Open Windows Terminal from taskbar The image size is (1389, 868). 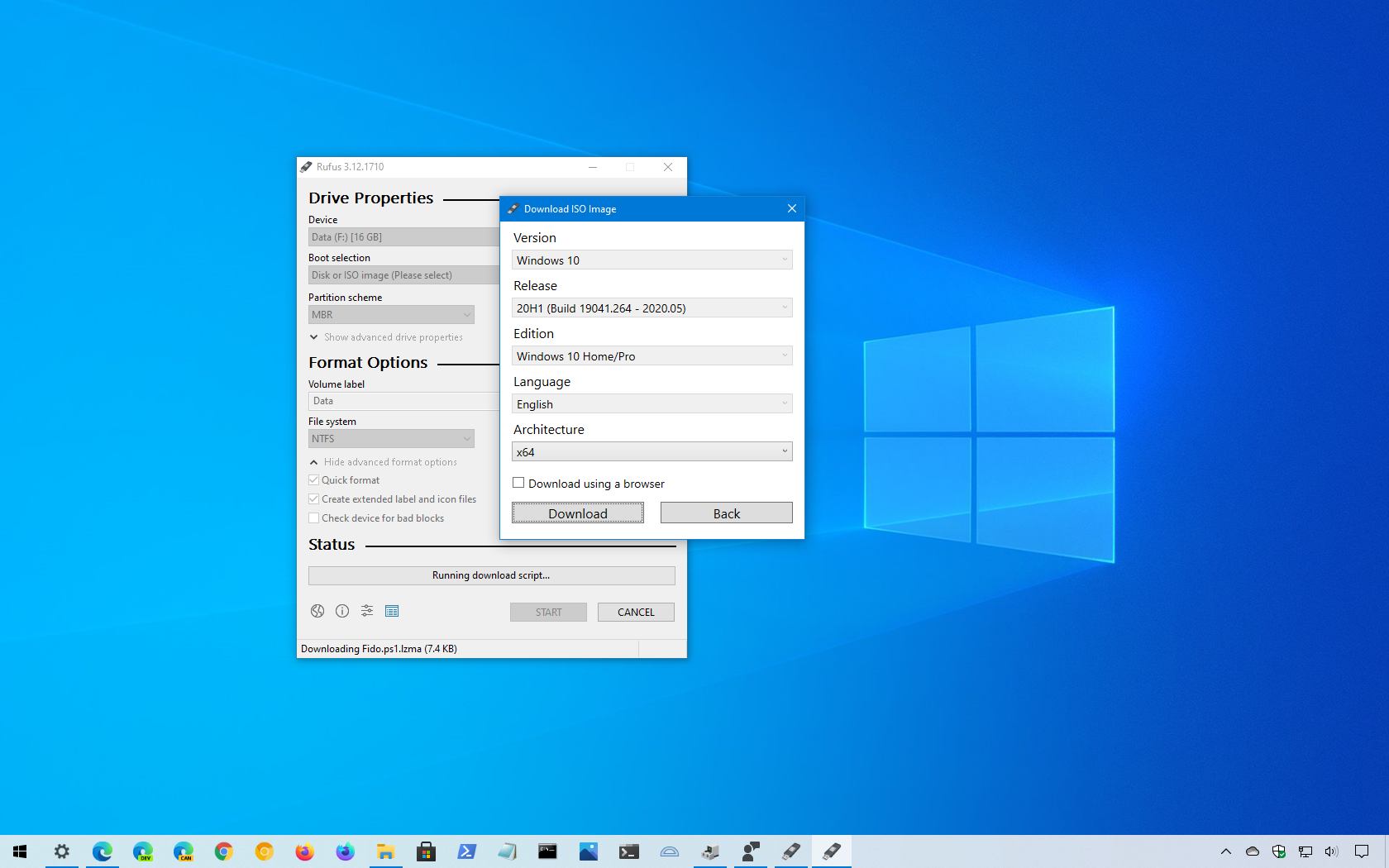tap(628, 851)
